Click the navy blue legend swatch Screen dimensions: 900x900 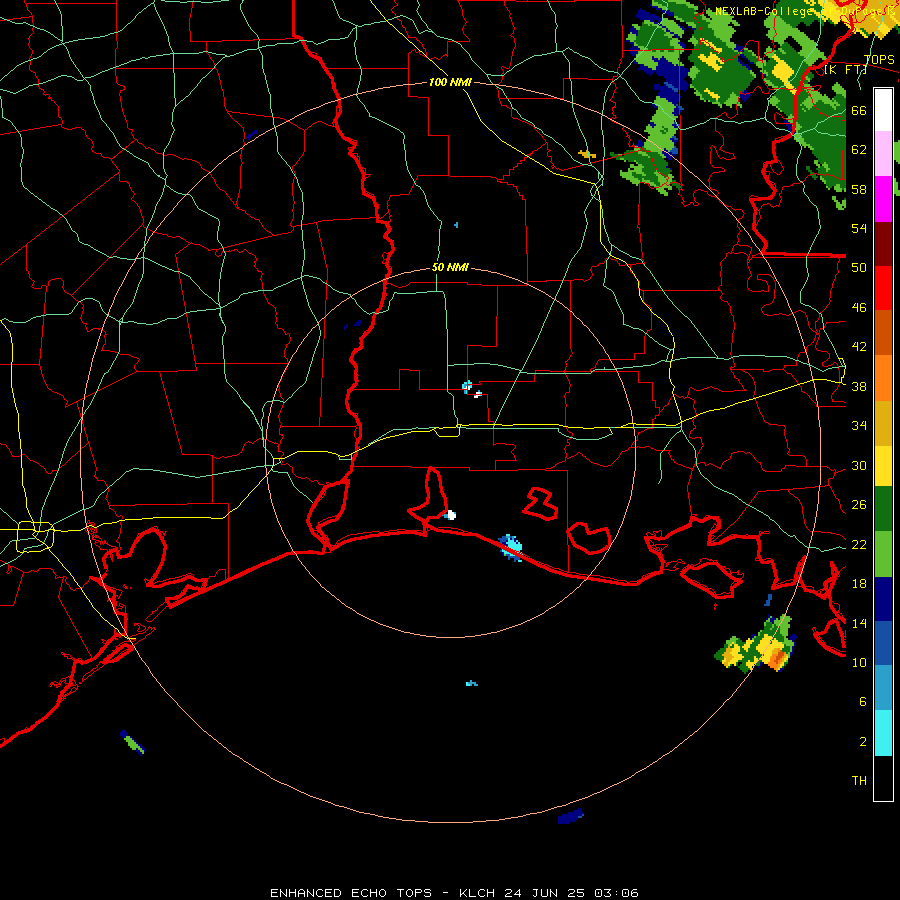tap(883, 599)
